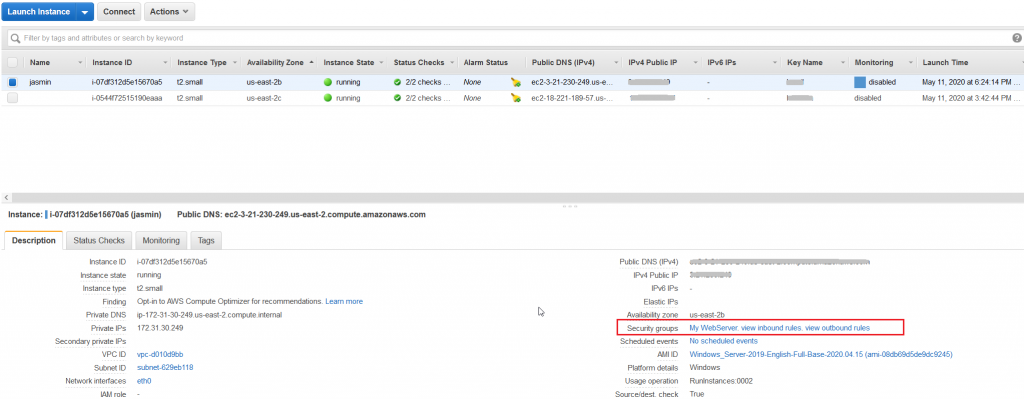The image size is (1024, 399).
Task: Click the green running icon for i-0544f72515190eaaa
Action: [328, 98]
